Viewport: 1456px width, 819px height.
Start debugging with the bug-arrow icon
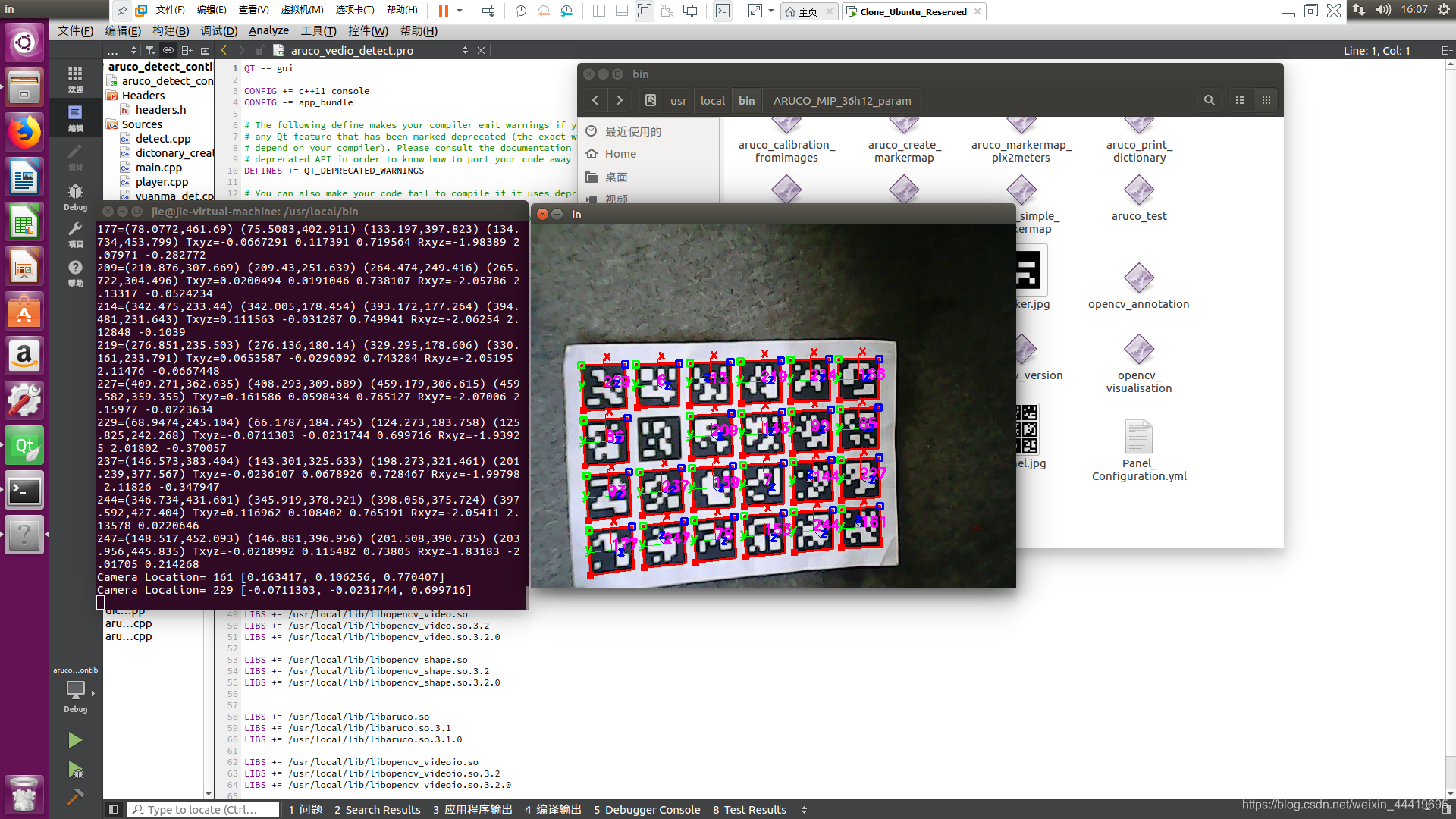pos(75,770)
